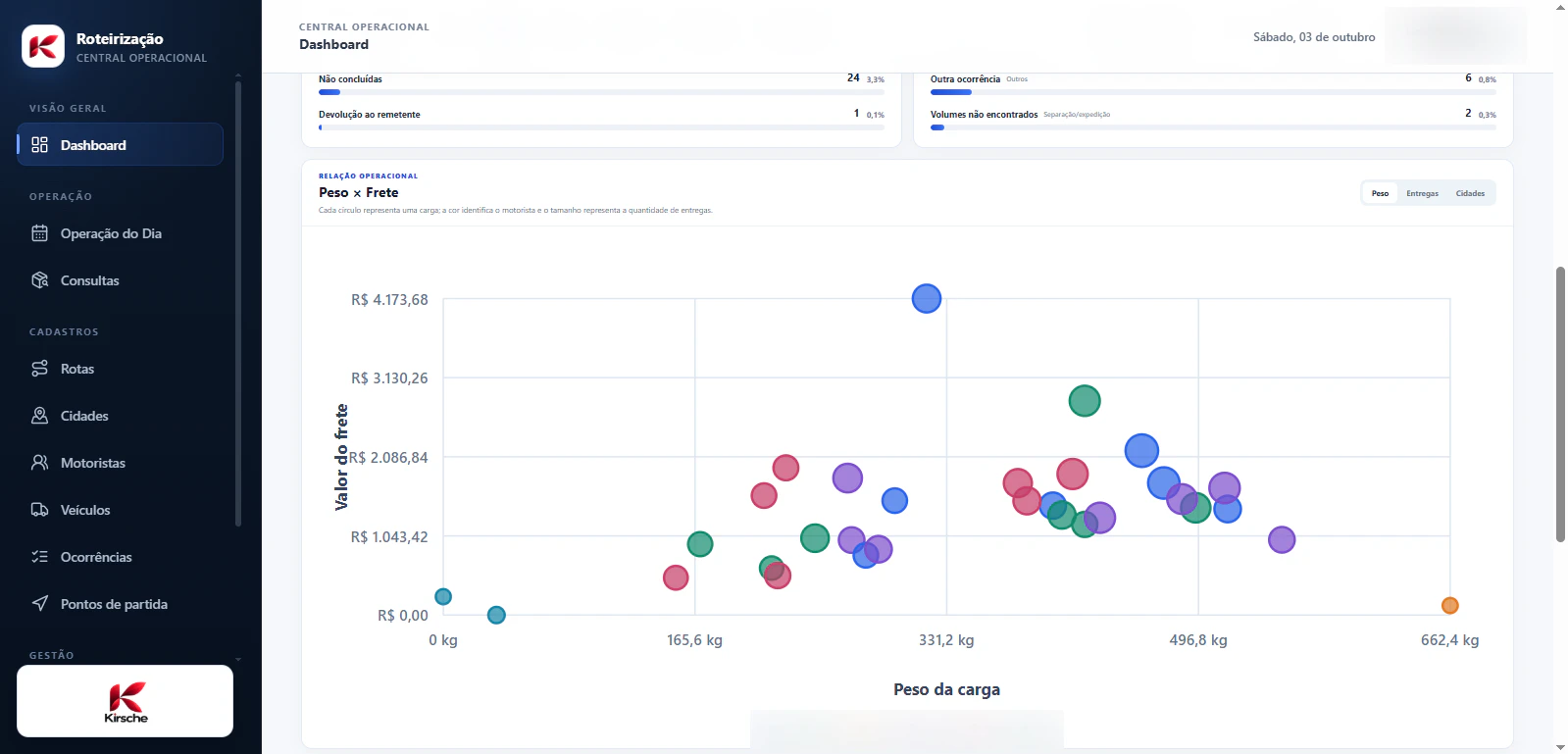Click the "GESTÃO" sidebar section heading
This screenshot has width=1568, height=754.
pos(52,655)
